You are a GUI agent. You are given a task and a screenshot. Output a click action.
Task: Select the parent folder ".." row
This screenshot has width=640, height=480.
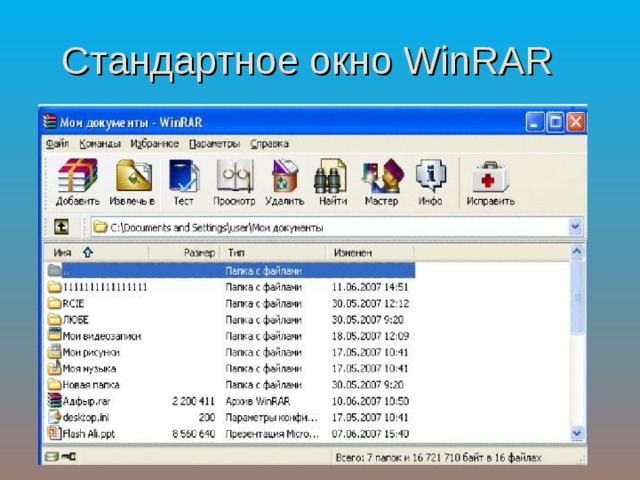click(231, 271)
